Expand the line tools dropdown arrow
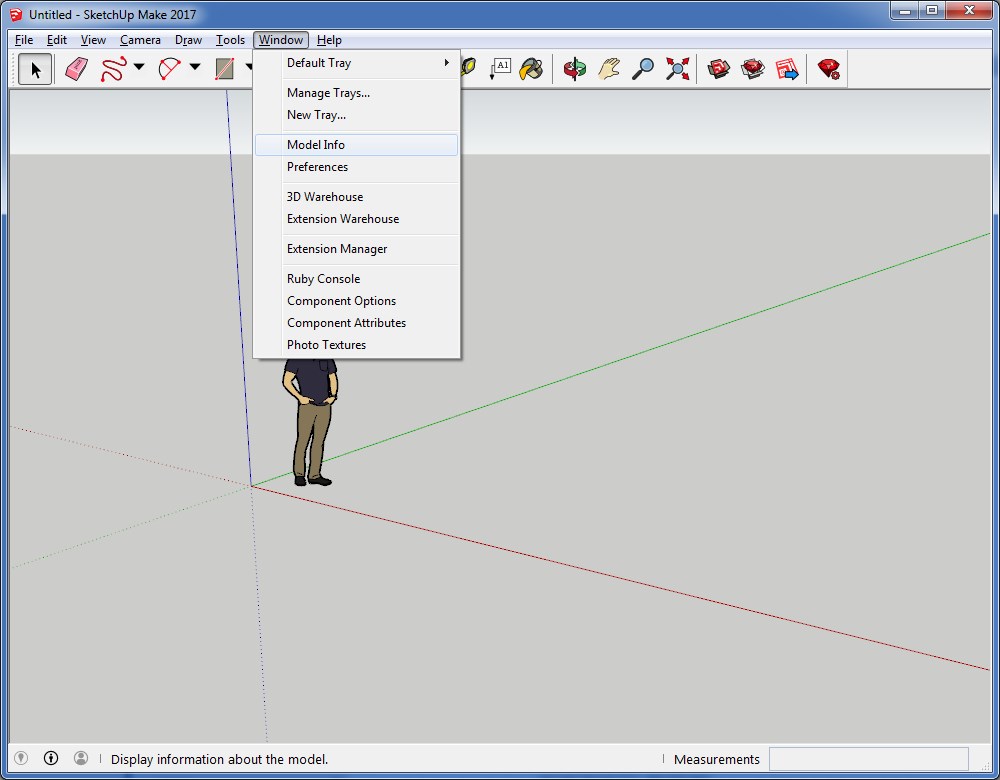 pos(139,68)
